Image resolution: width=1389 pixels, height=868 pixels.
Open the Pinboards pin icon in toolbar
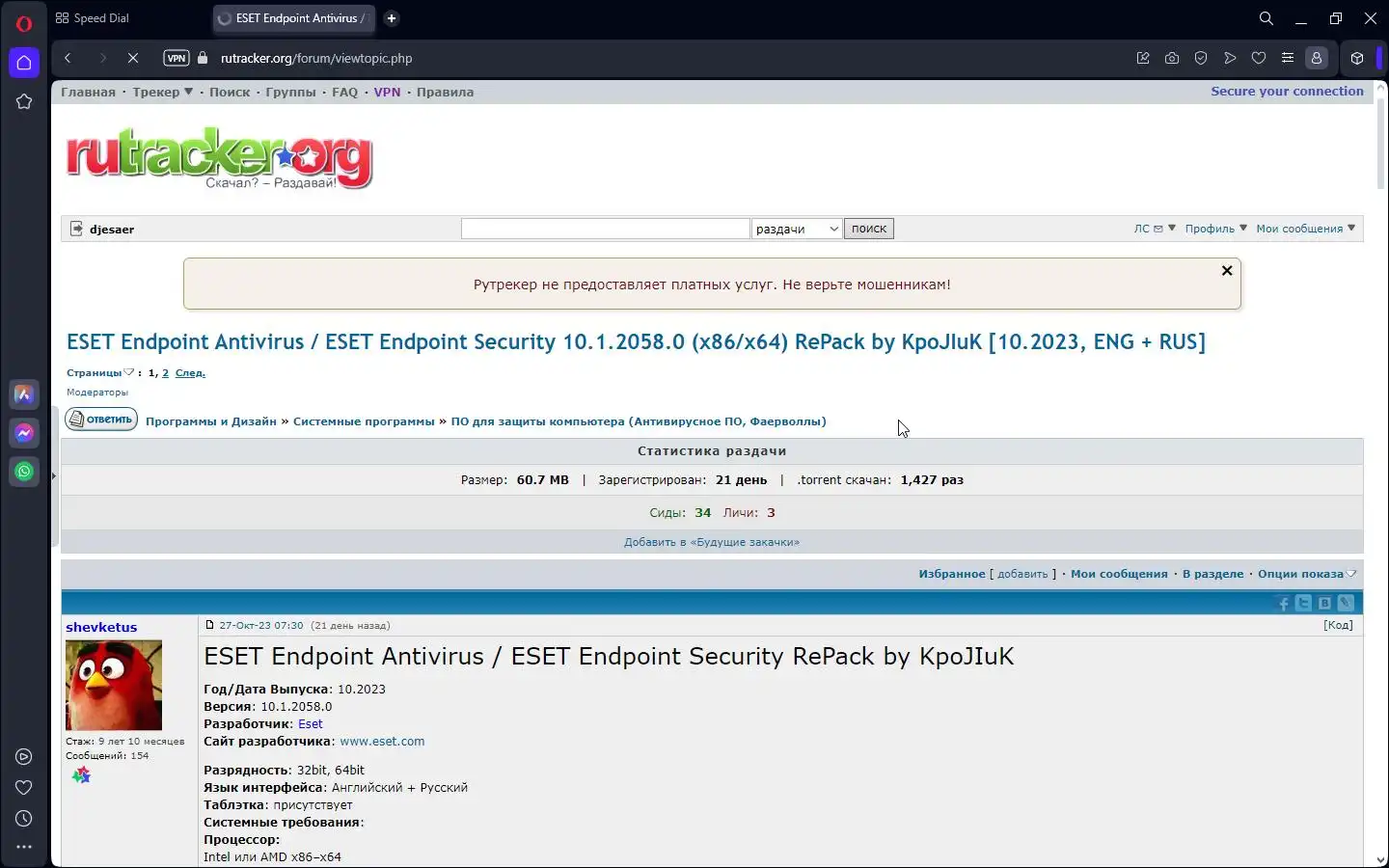1143,58
